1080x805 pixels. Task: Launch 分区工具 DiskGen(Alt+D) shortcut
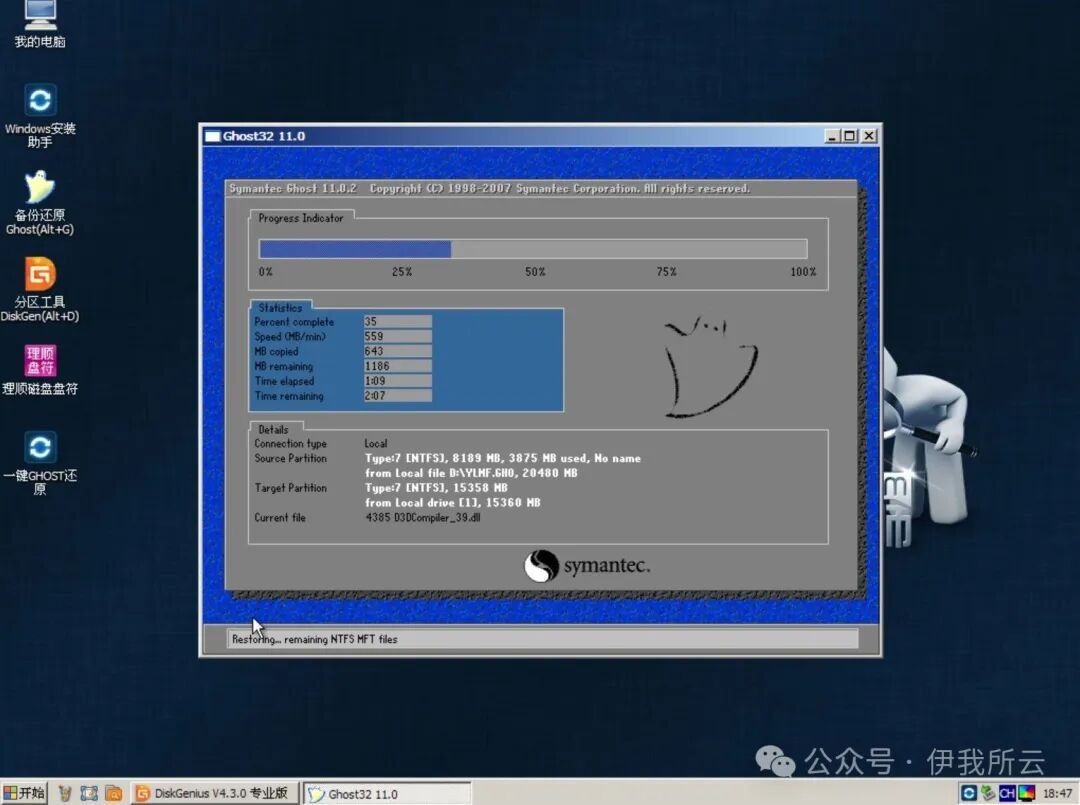(x=40, y=289)
